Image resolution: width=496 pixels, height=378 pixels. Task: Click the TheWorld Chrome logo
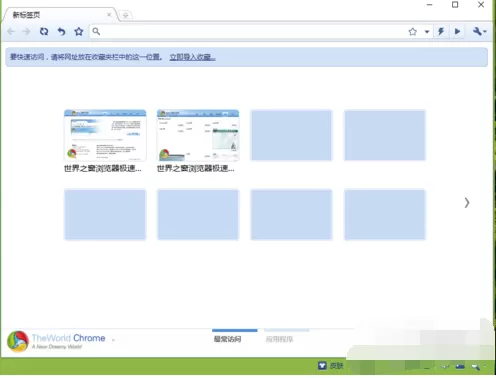[18, 341]
